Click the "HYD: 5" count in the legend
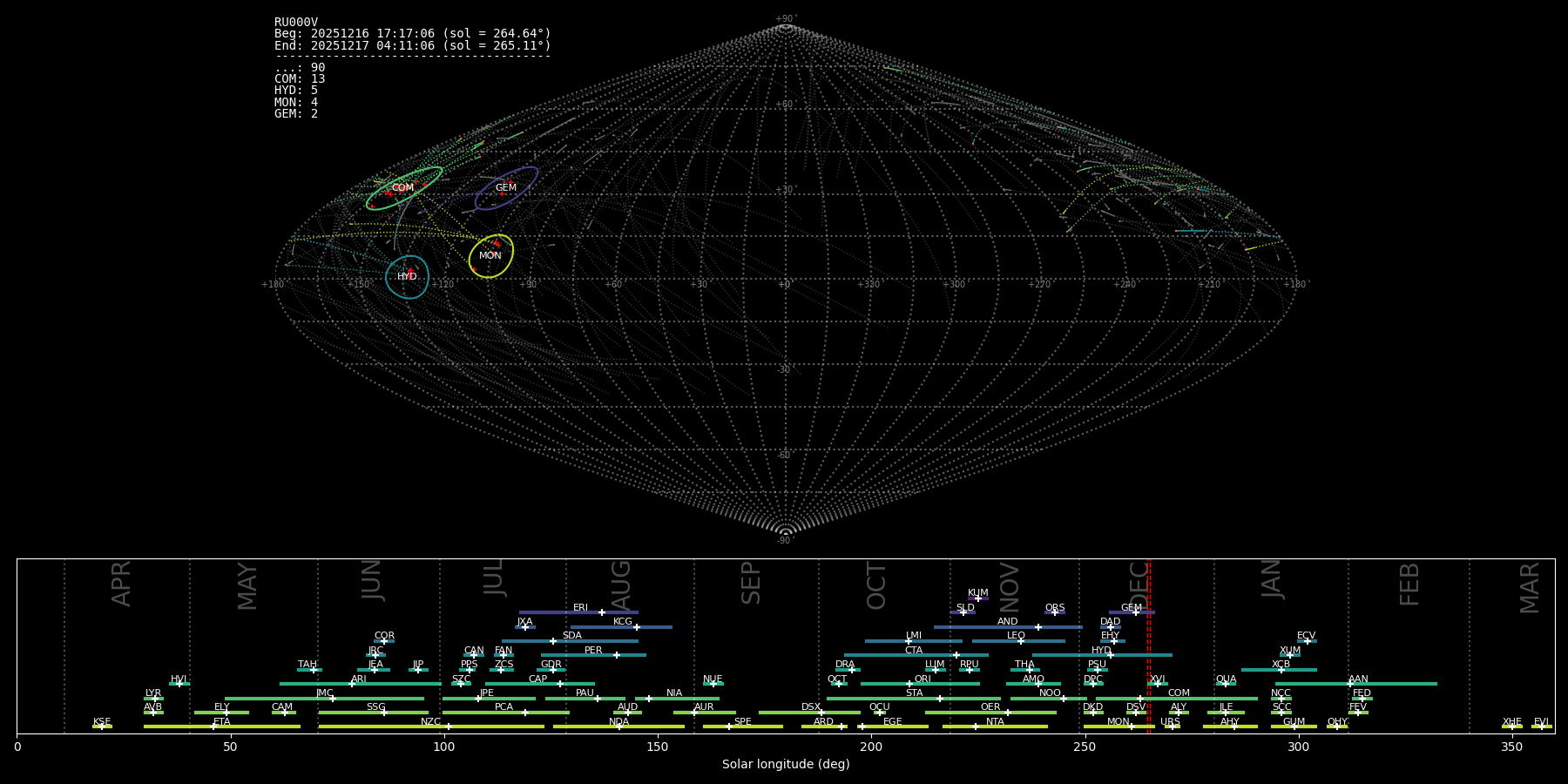 click(x=296, y=91)
